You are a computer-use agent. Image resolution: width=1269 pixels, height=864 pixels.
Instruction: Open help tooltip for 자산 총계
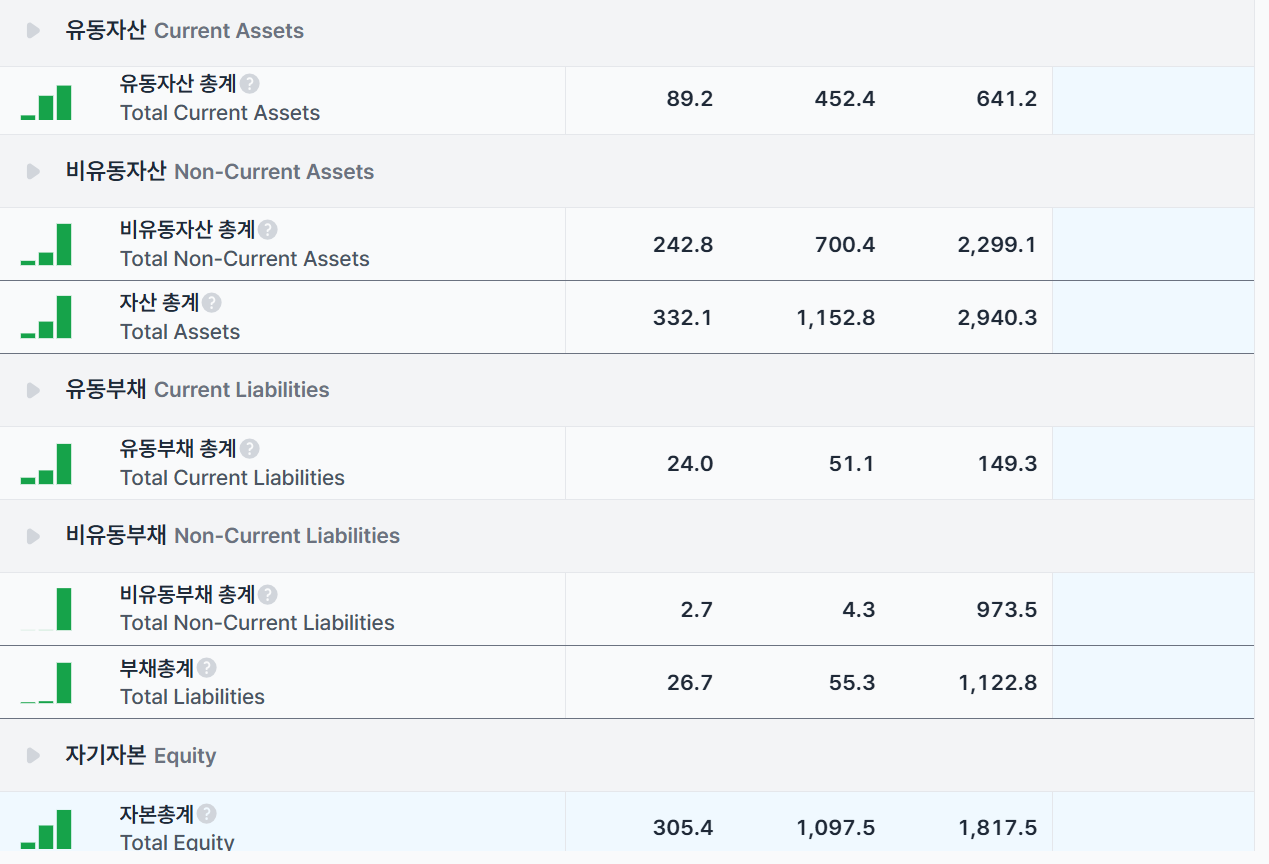pos(211,303)
